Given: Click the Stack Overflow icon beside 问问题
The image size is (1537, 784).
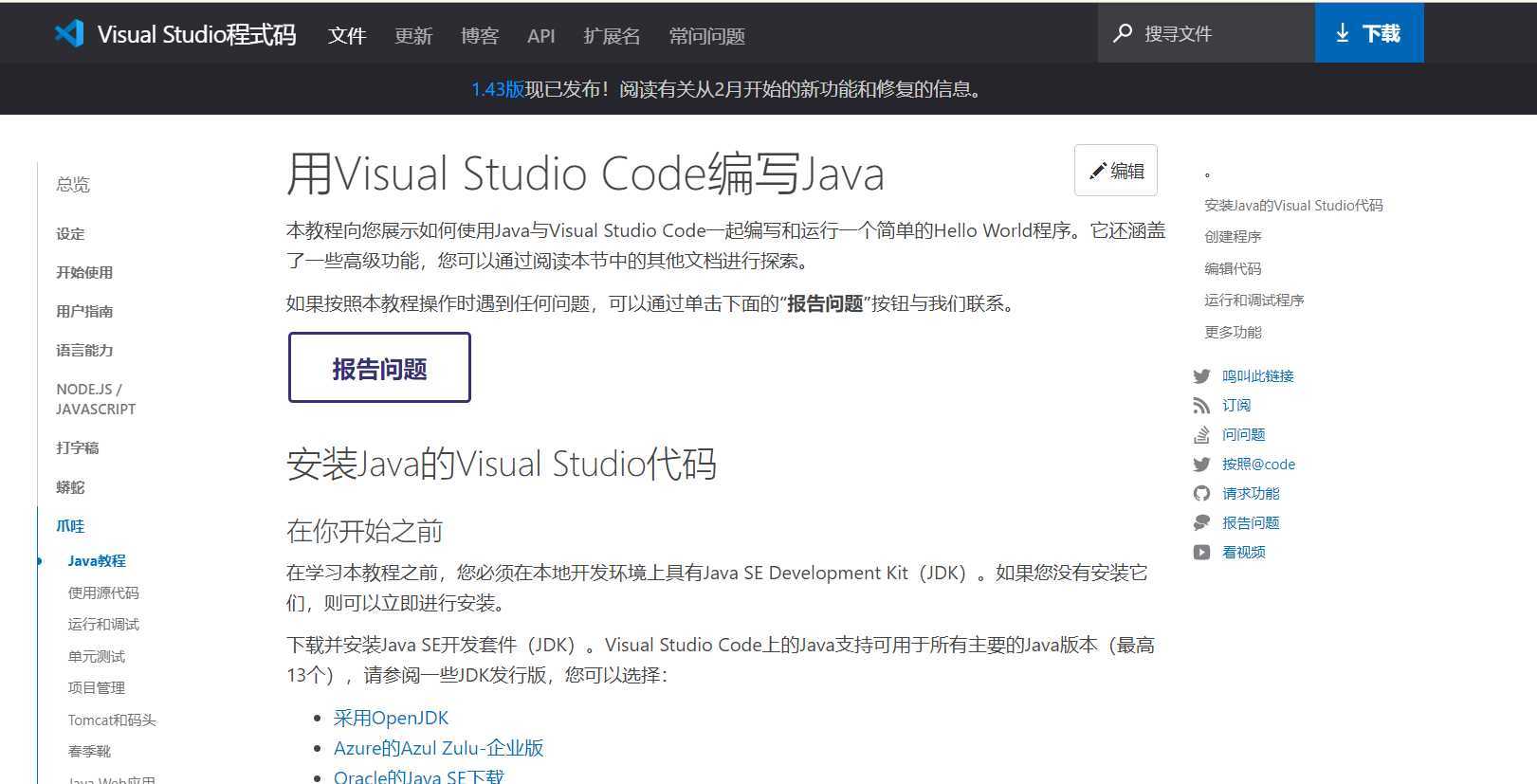Looking at the screenshot, I should pos(1201,435).
